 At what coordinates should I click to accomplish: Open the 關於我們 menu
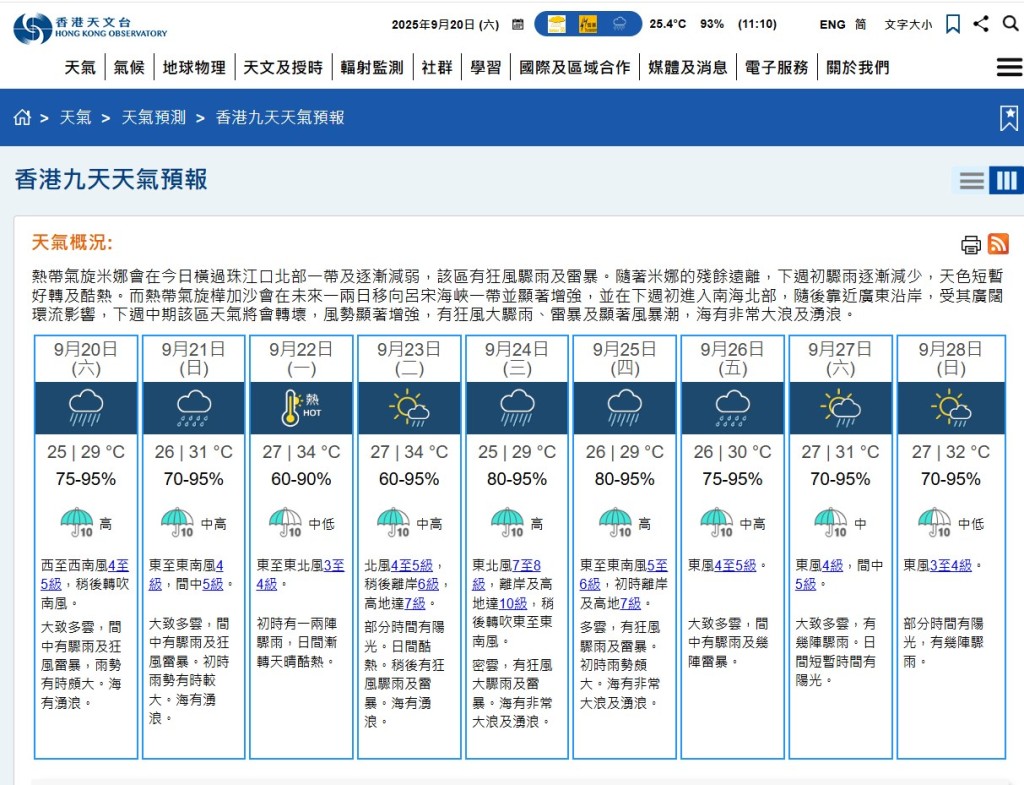[857, 67]
